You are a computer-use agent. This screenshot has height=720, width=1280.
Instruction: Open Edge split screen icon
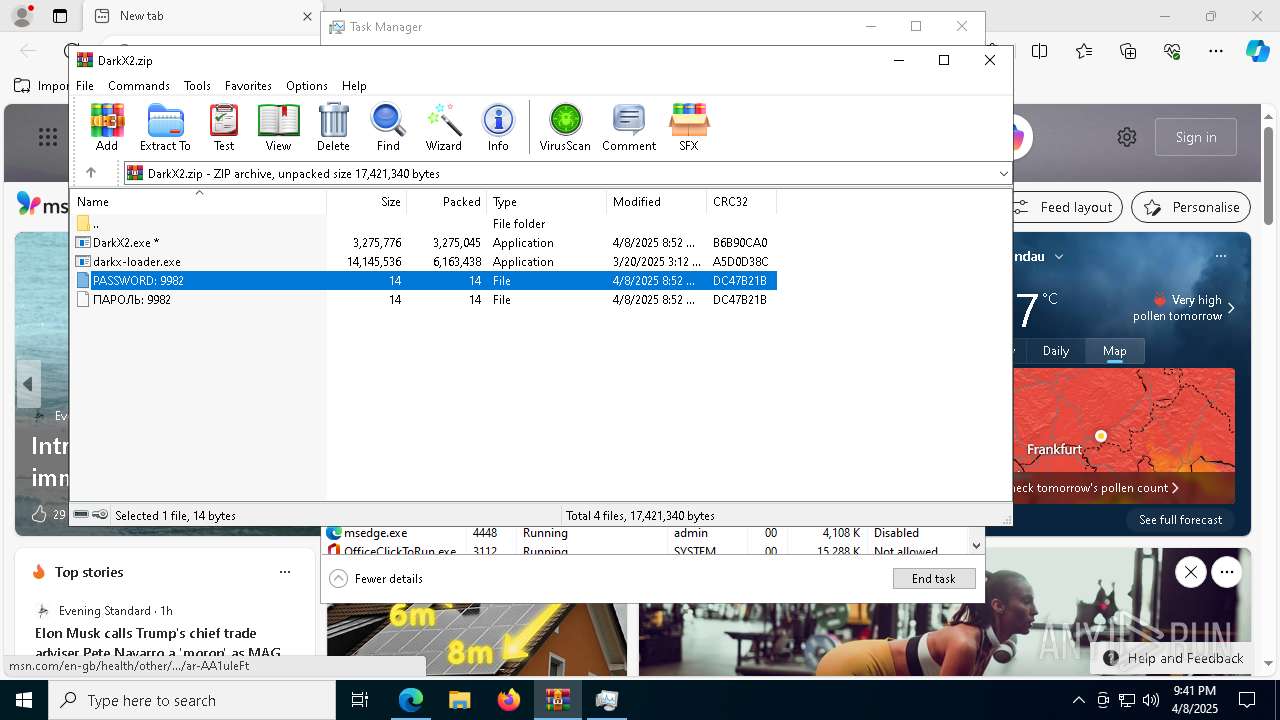tap(1040, 51)
